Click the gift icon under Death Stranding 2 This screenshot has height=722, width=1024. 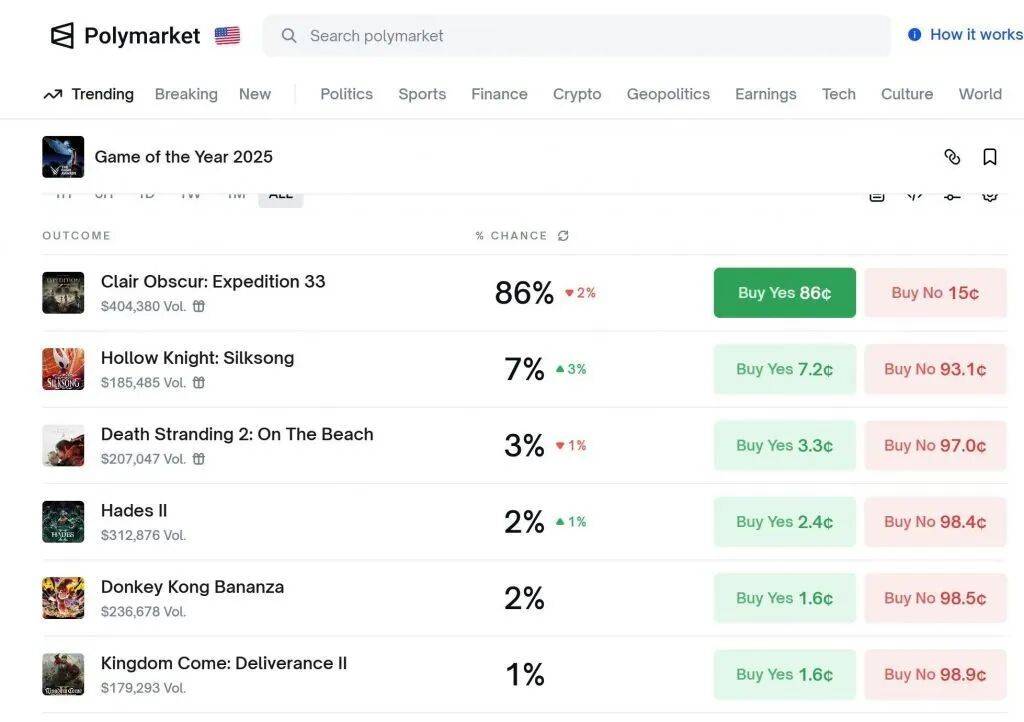point(199,459)
